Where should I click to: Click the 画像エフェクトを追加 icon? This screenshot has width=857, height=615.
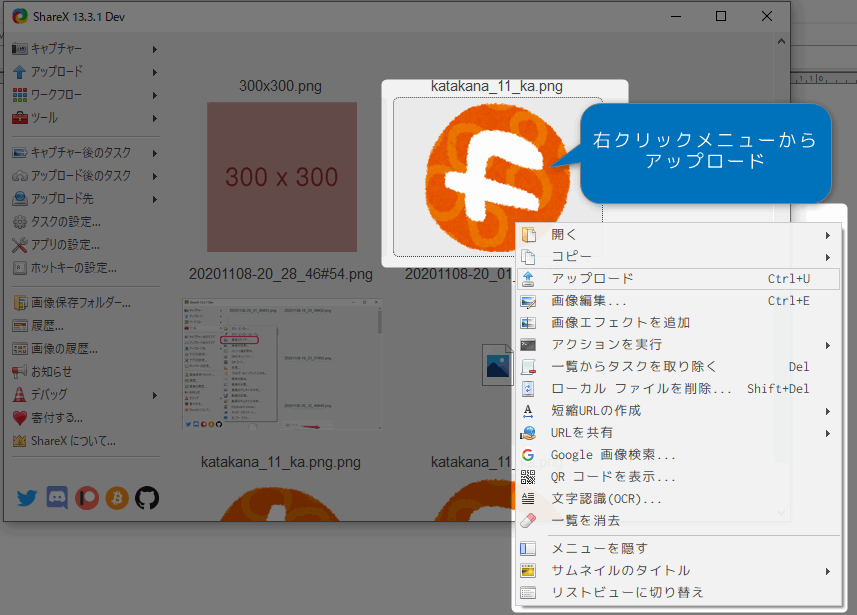528,323
